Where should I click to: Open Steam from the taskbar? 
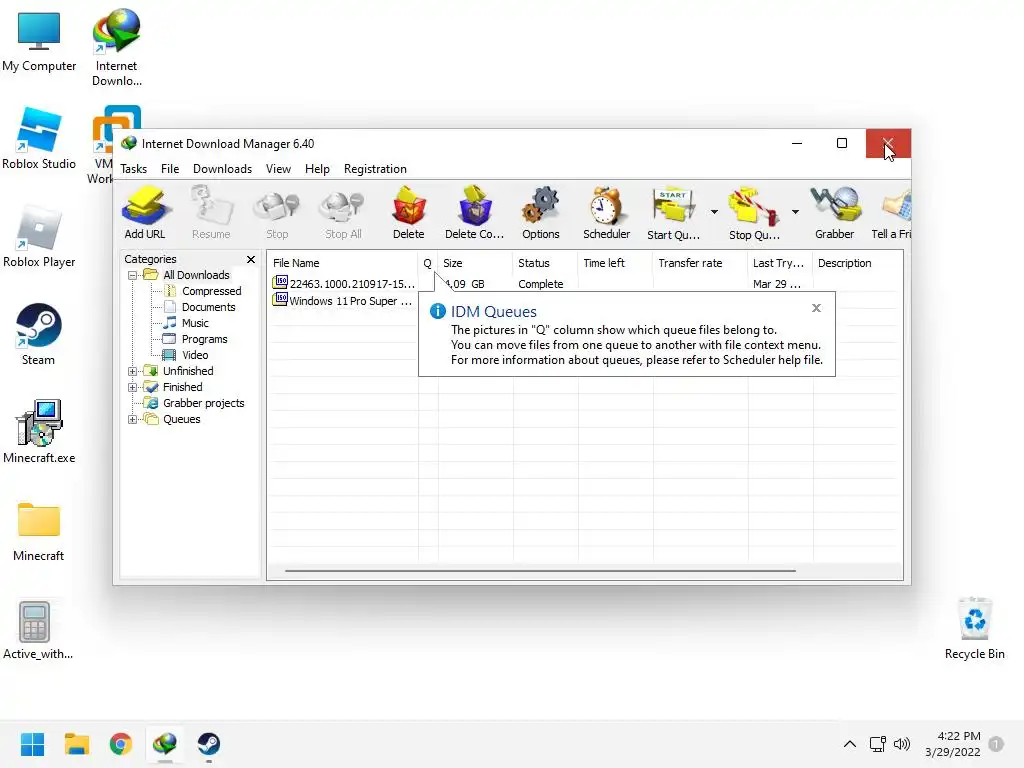209,744
